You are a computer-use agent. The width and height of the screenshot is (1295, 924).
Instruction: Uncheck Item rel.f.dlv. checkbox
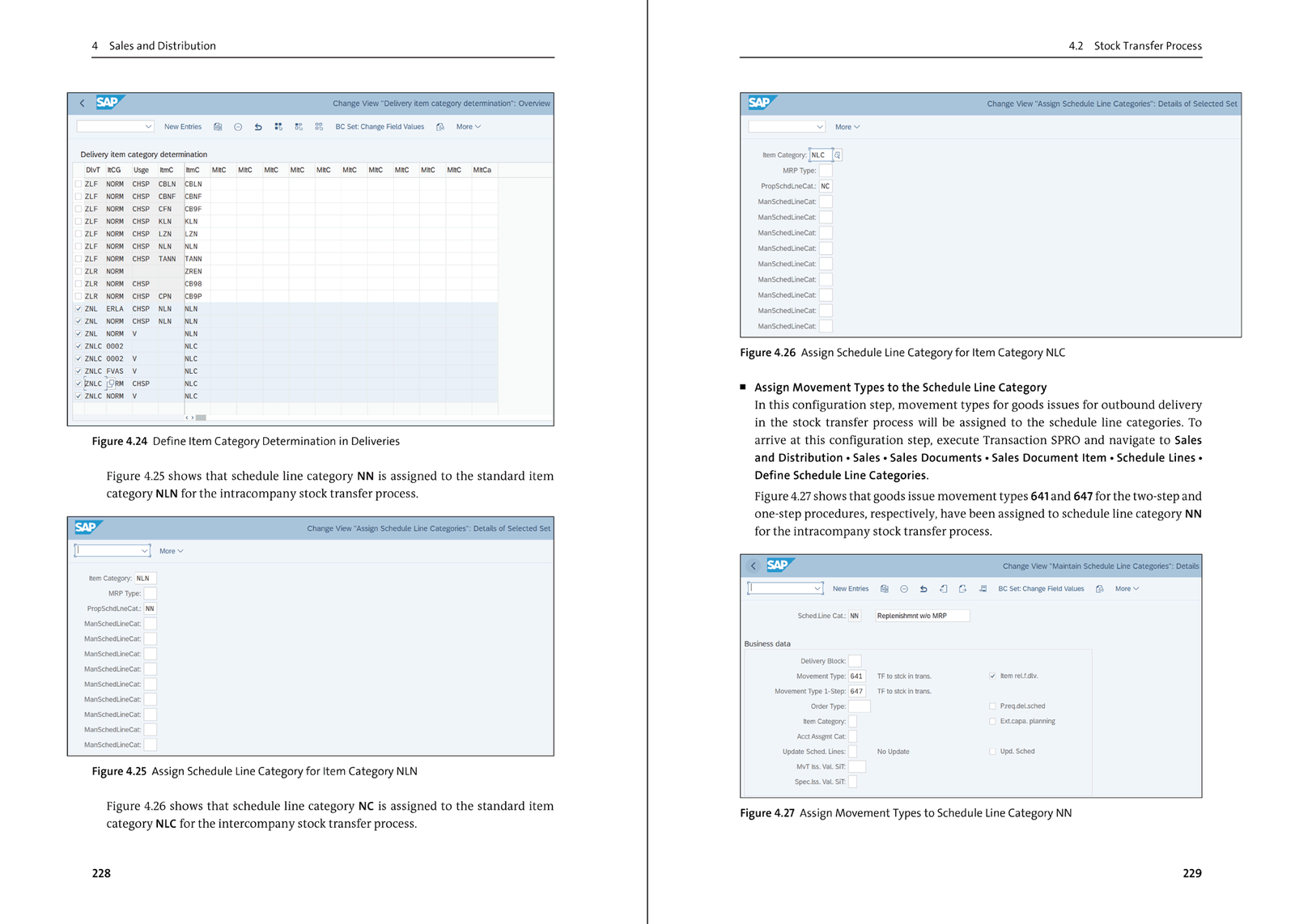click(x=992, y=676)
